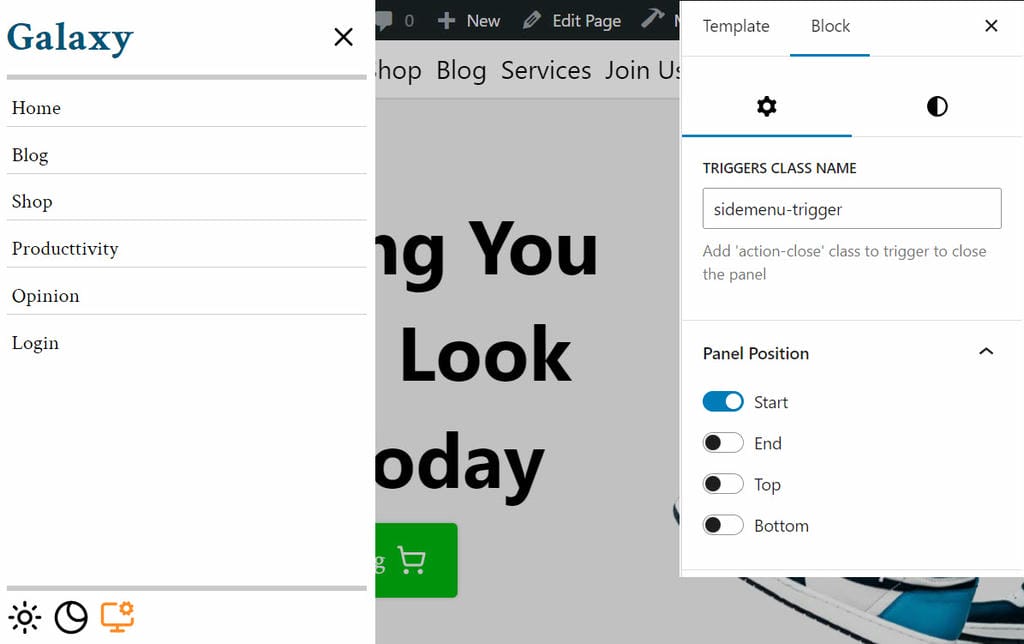This screenshot has height=644, width=1024.
Task: Collapse the Panel Position section
Action: point(987,352)
